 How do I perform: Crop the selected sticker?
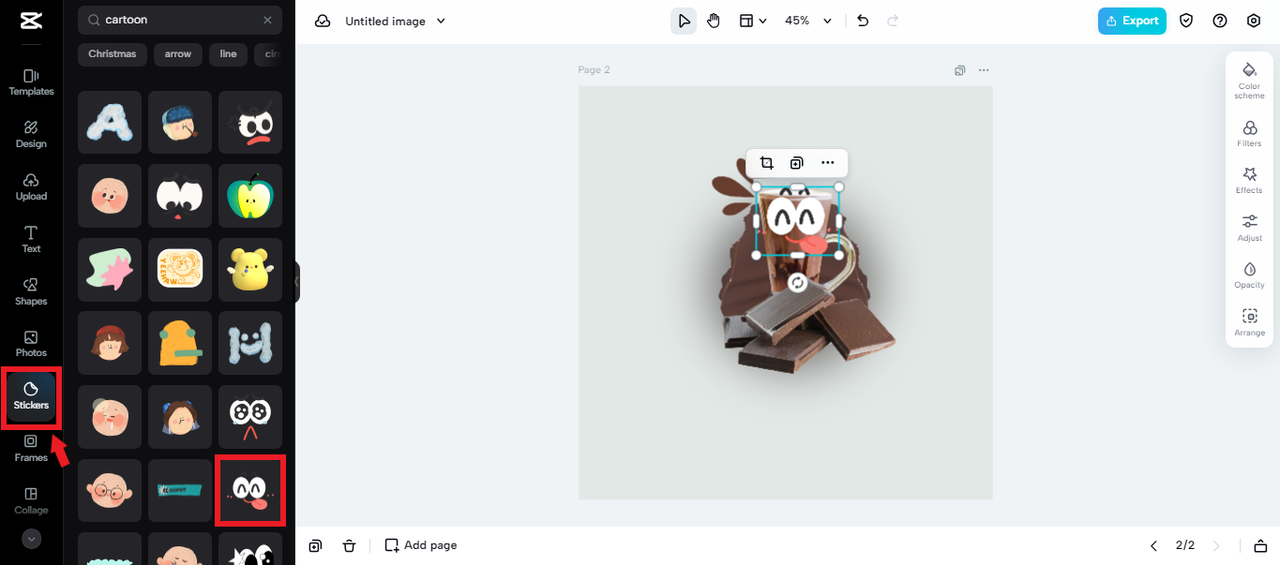[767, 163]
